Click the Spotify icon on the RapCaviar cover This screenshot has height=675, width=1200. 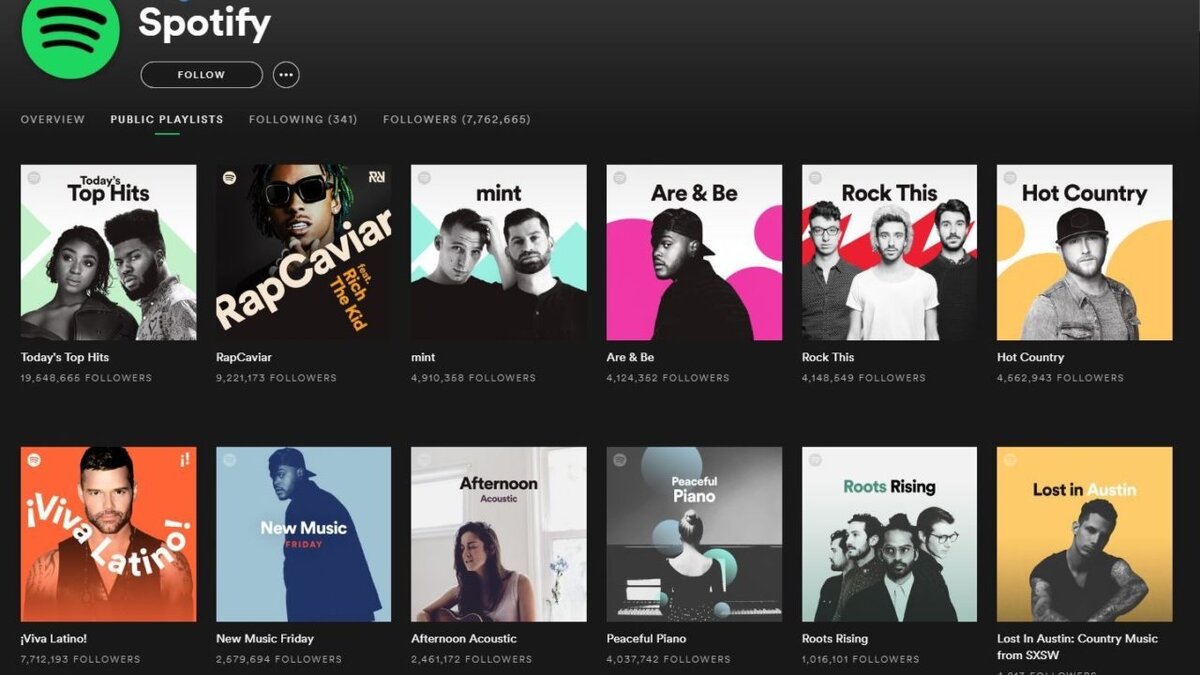tap(227, 180)
